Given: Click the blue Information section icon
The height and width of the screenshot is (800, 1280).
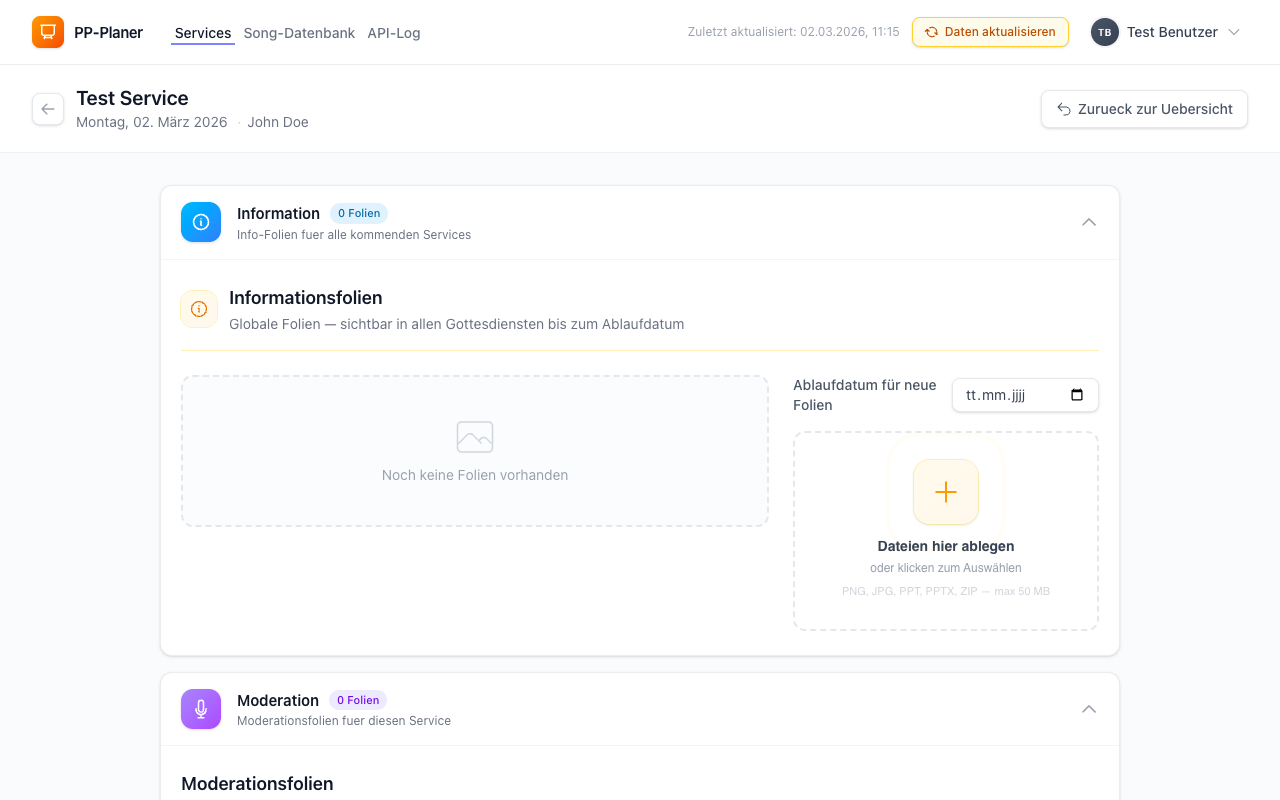Looking at the screenshot, I should 201,222.
